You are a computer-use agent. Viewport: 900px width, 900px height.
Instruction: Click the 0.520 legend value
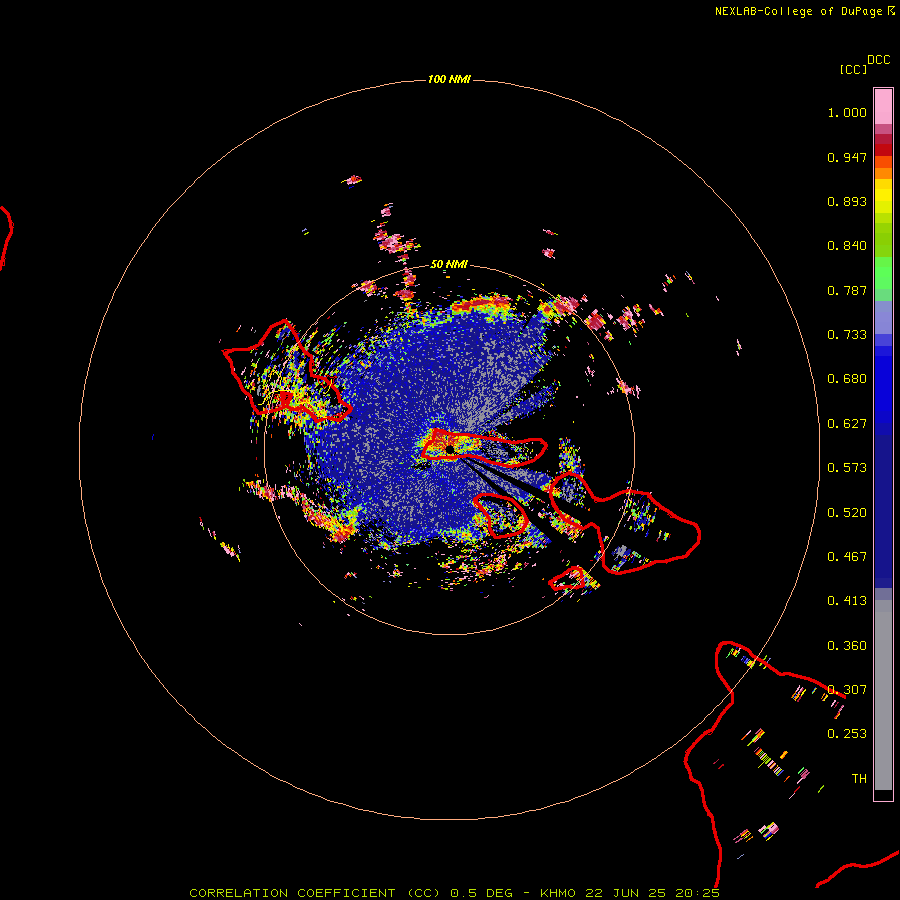(847, 513)
